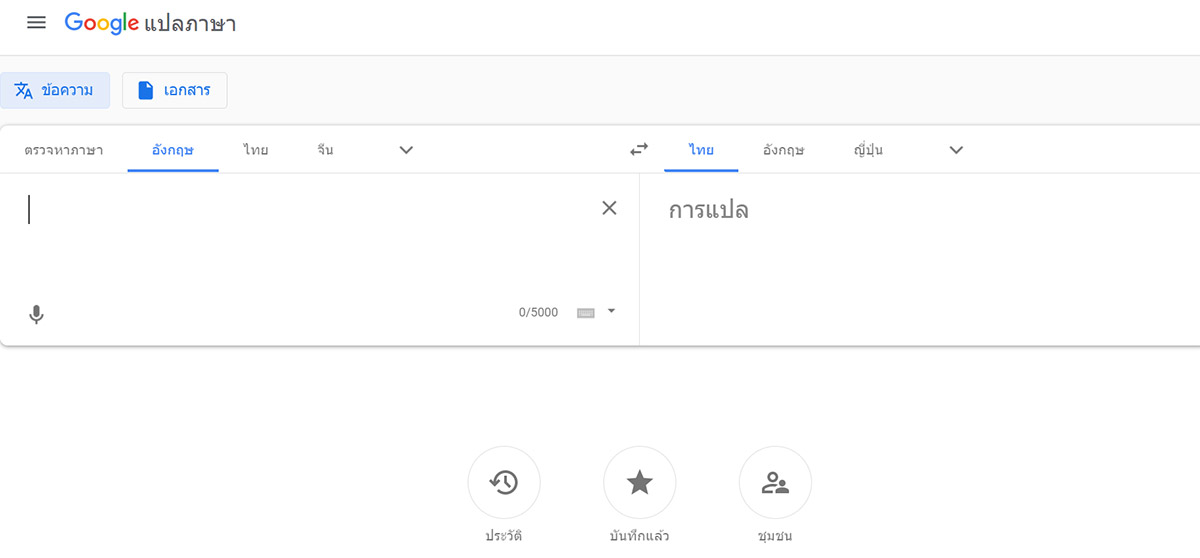Viewport: 1200px width, 558px height.
Task: Choose จีน as source language
Action: (x=325, y=150)
